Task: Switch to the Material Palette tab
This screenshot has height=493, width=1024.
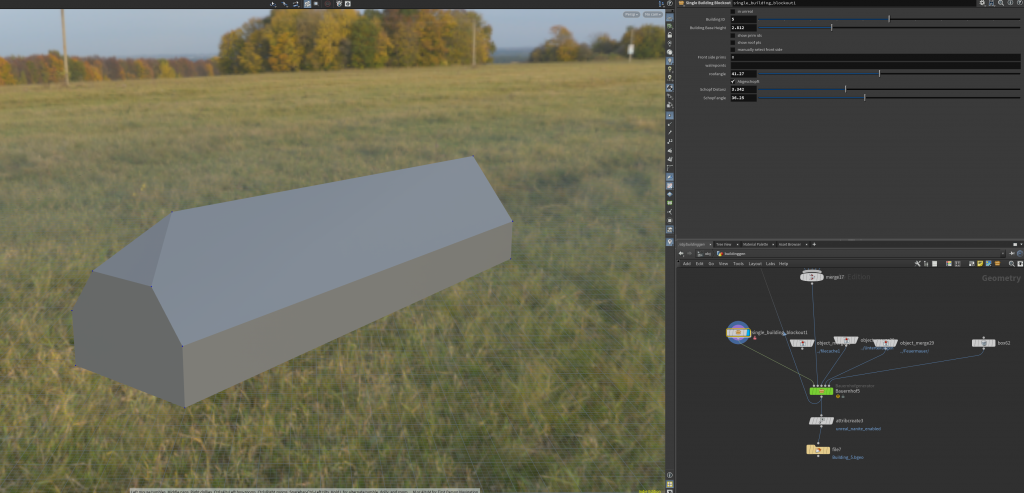Action: tap(755, 244)
